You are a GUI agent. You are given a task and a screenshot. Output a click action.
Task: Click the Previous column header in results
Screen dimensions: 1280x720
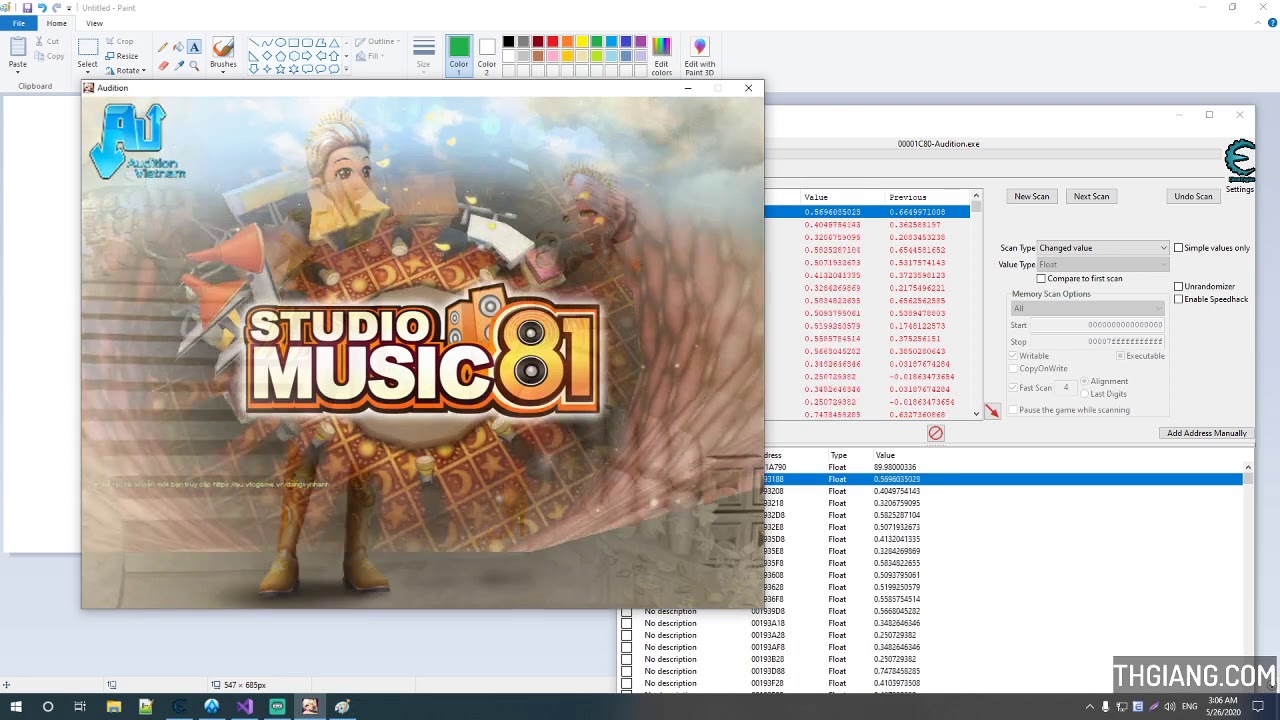click(x=908, y=197)
